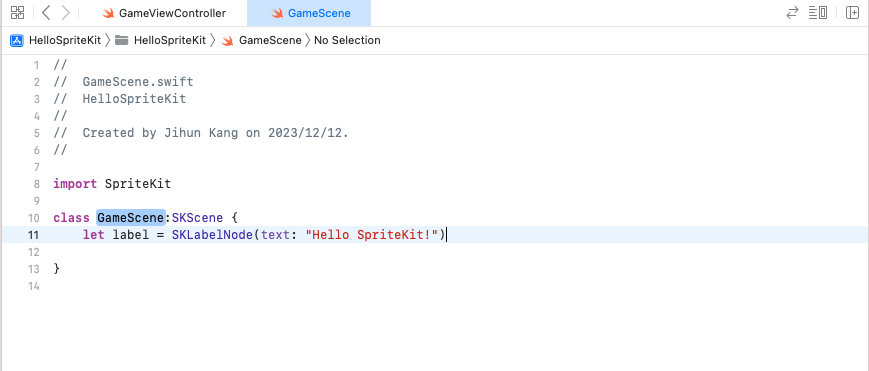Click line number 11 in gutter

33,235
